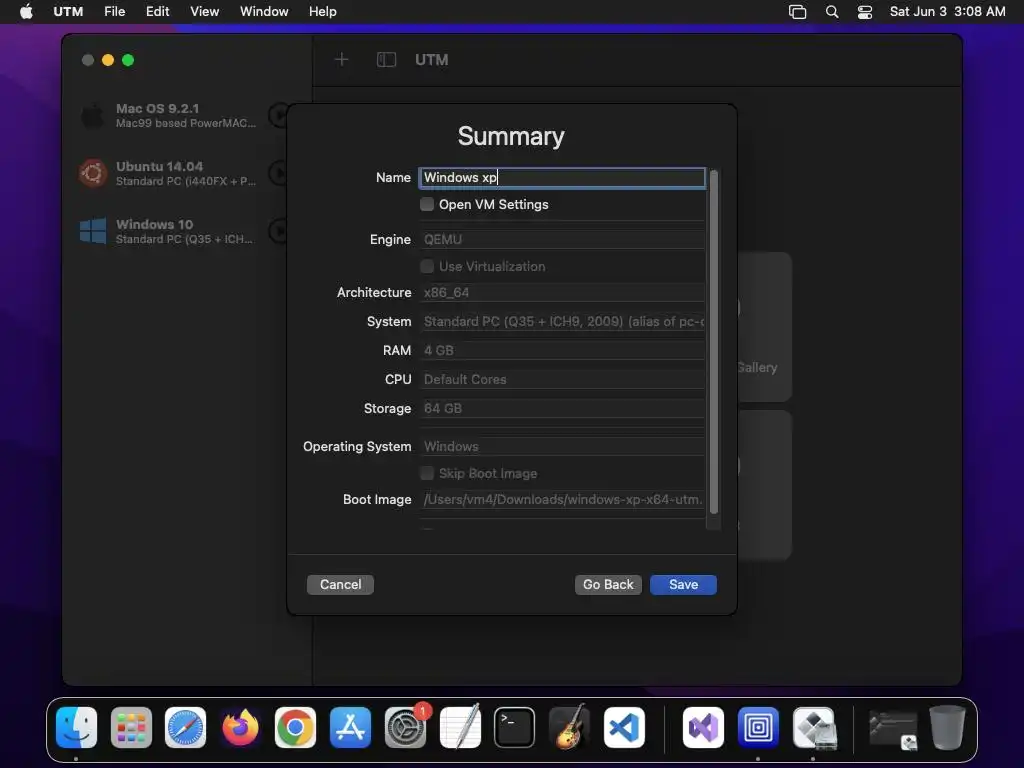Open the Window menu
This screenshot has height=768, width=1024.
click(x=264, y=11)
